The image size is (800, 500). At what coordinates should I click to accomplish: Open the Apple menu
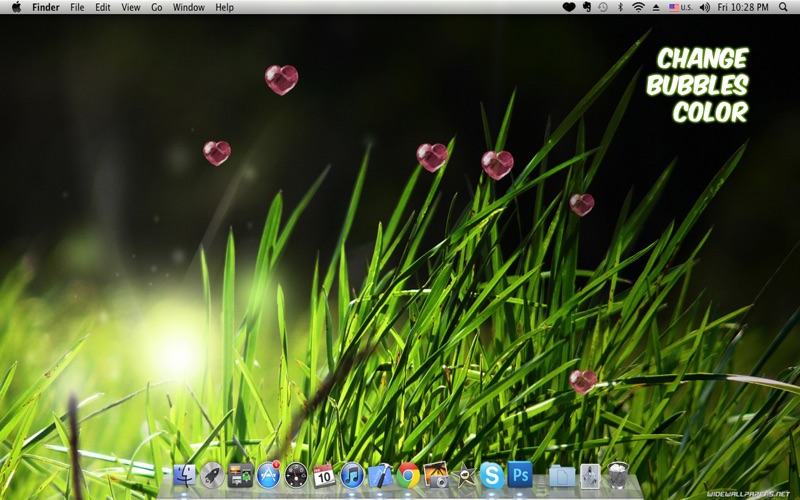(16, 7)
